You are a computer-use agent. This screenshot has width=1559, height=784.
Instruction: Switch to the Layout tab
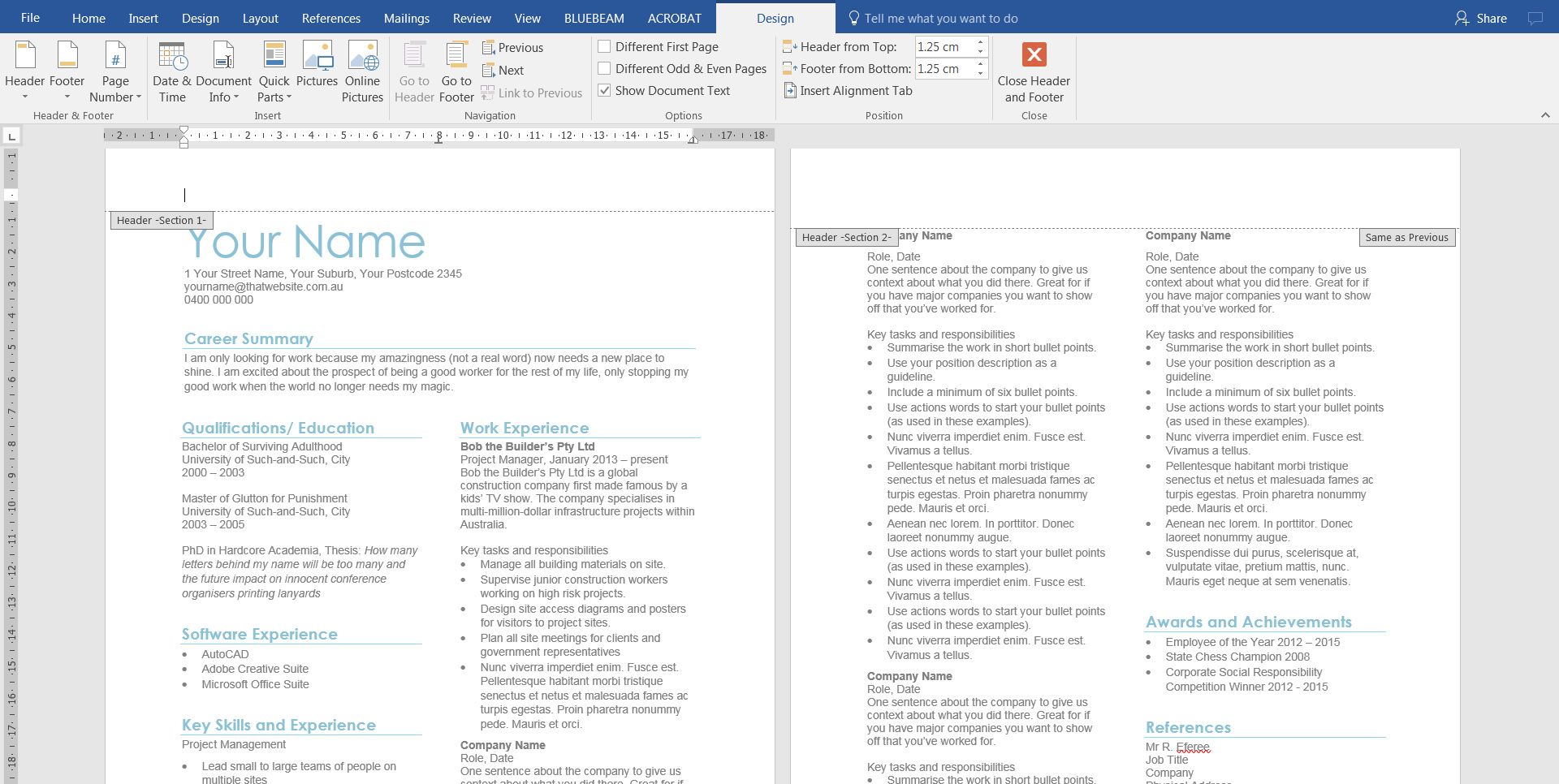click(260, 18)
